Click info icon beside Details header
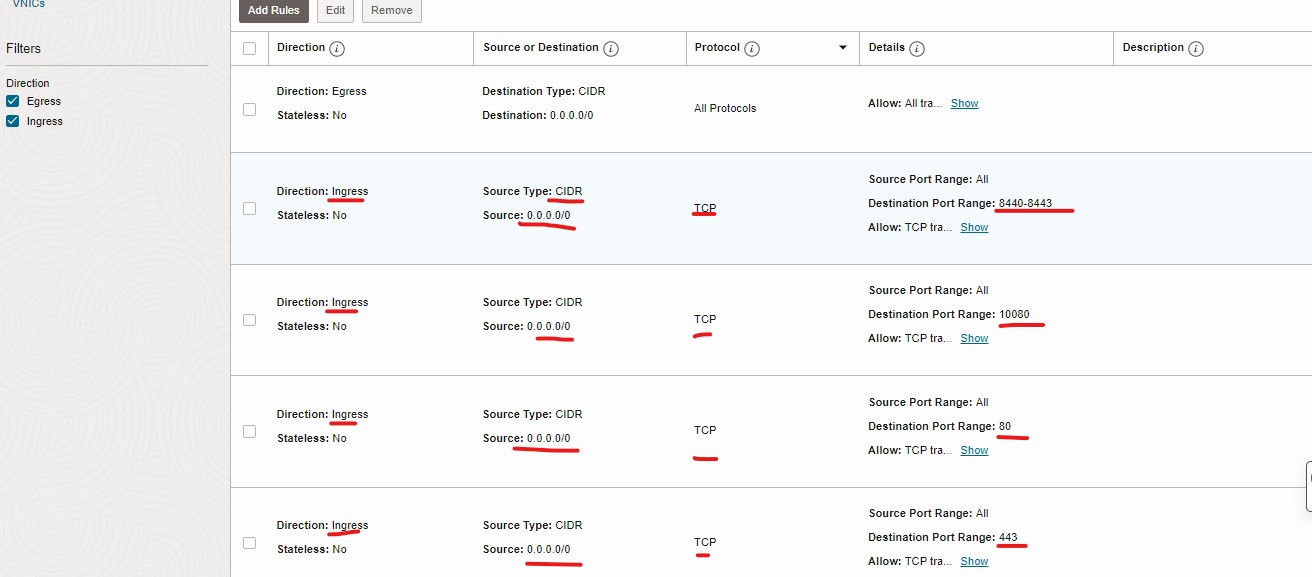The height and width of the screenshot is (577, 1312). pos(917,48)
